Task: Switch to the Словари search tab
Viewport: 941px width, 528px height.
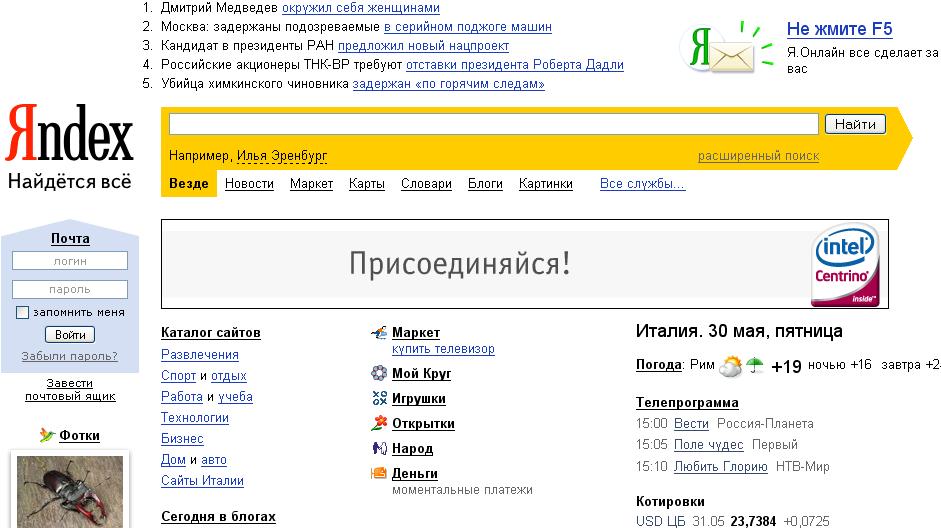Action: pos(426,184)
